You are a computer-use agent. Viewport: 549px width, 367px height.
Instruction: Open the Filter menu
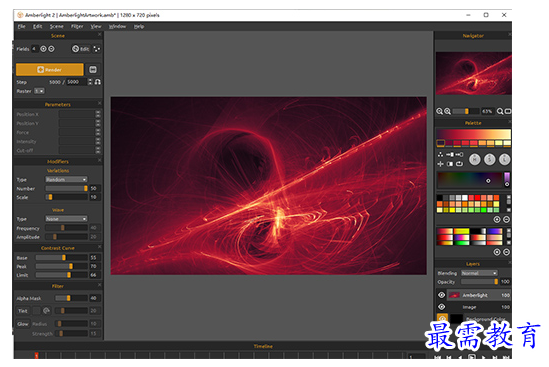tap(77, 26)
